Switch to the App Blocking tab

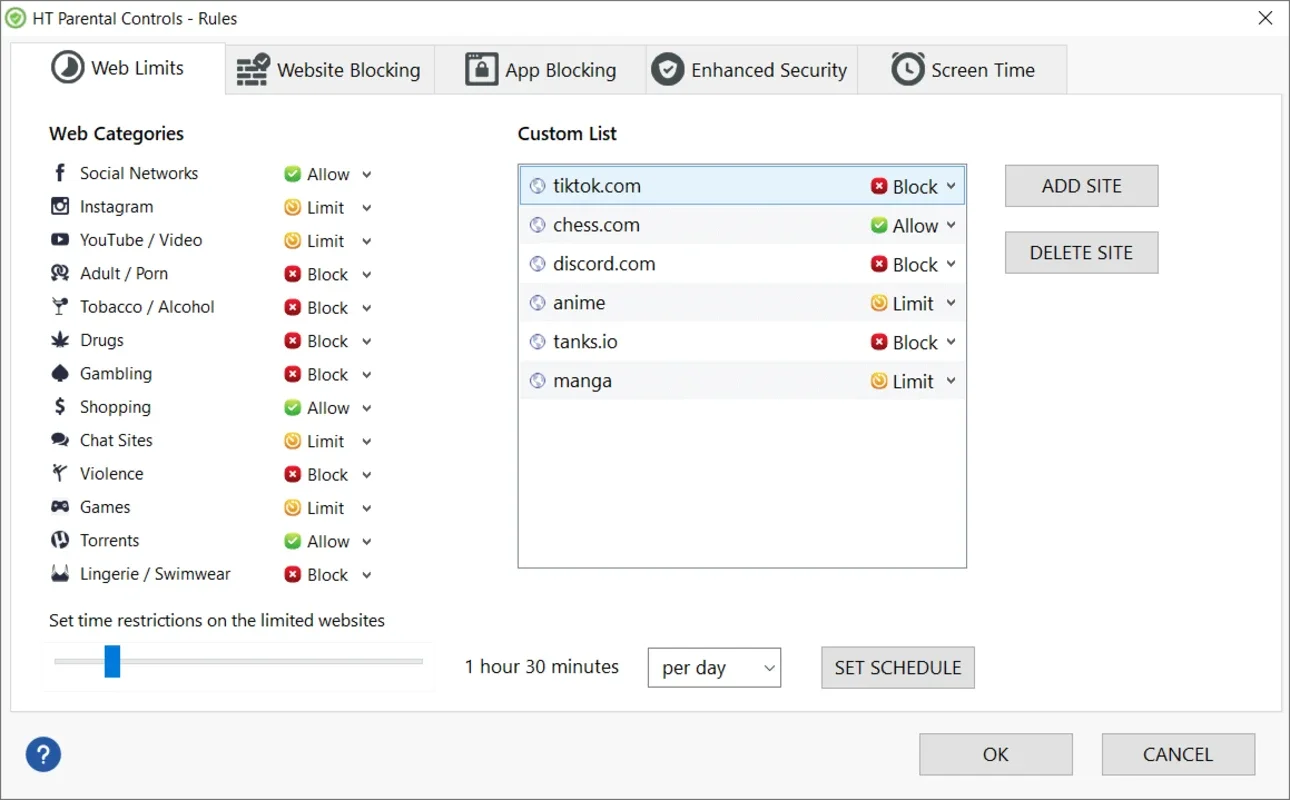pyautogui.click(x=540, y=70)
